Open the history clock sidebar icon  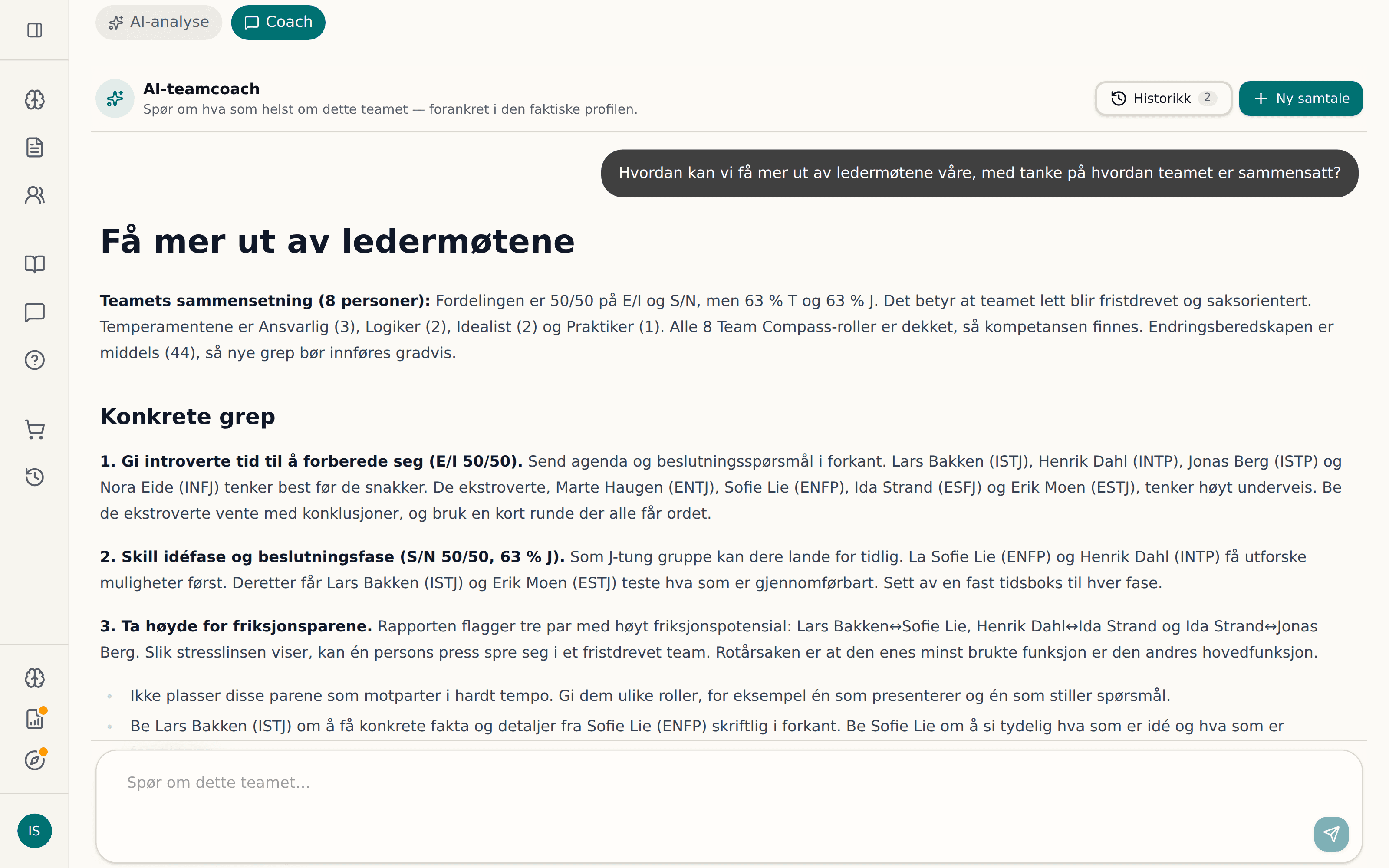click(x=34, y=477)
